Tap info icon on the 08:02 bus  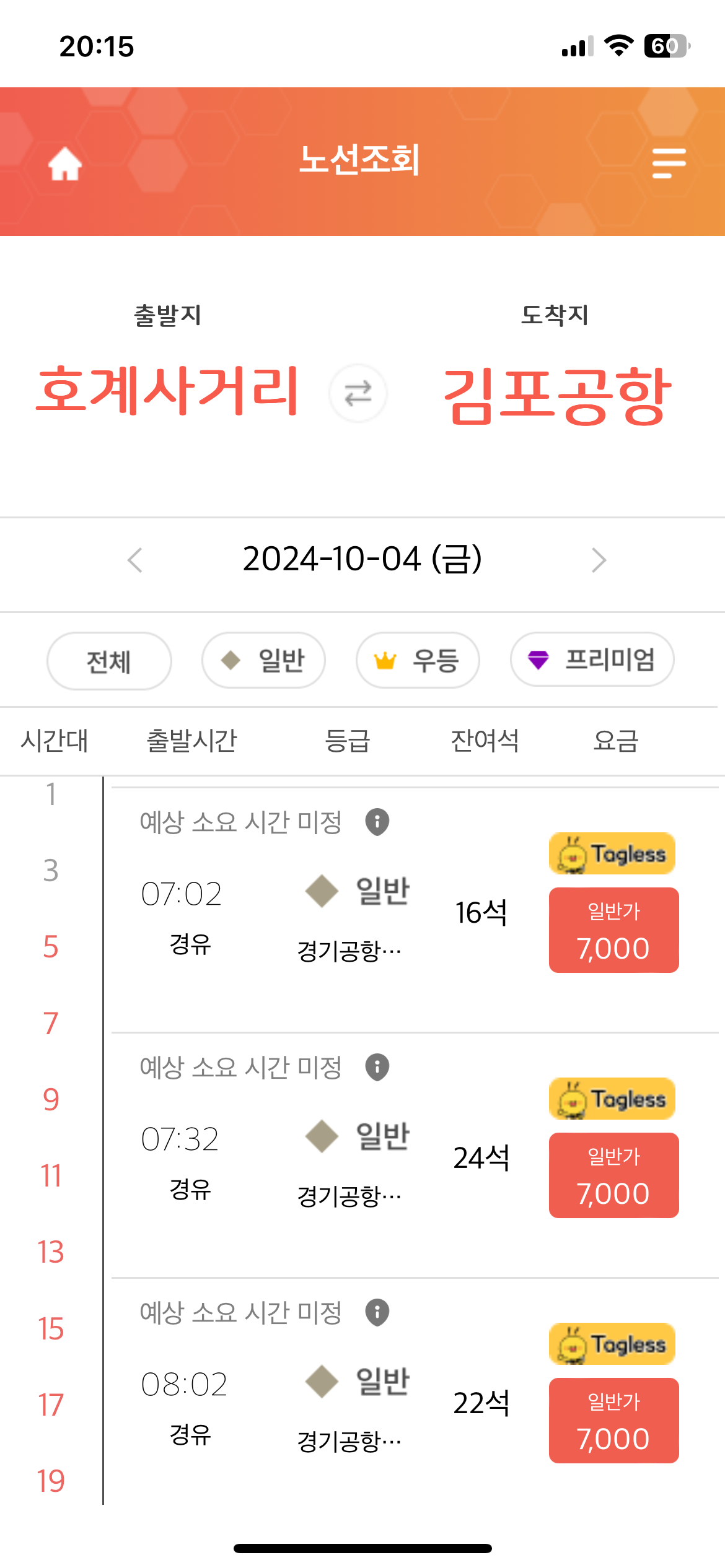[x=377, y=1313]
